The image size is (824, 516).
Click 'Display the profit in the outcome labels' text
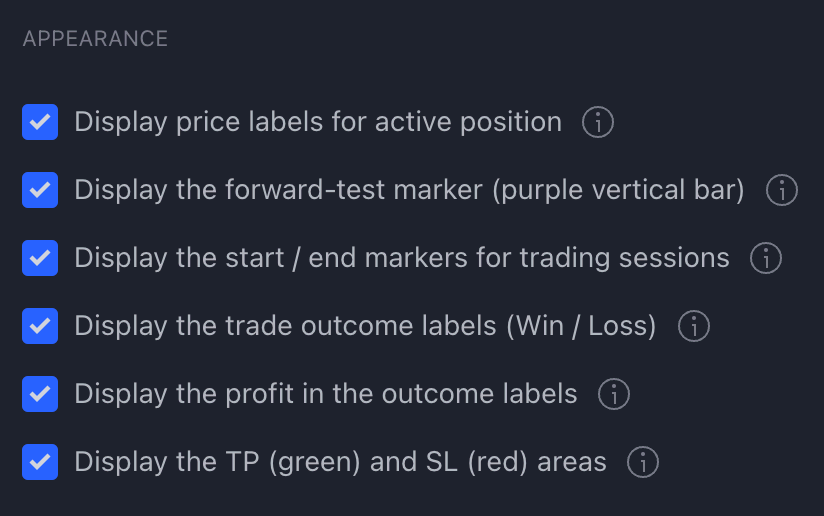click(326, 394)
